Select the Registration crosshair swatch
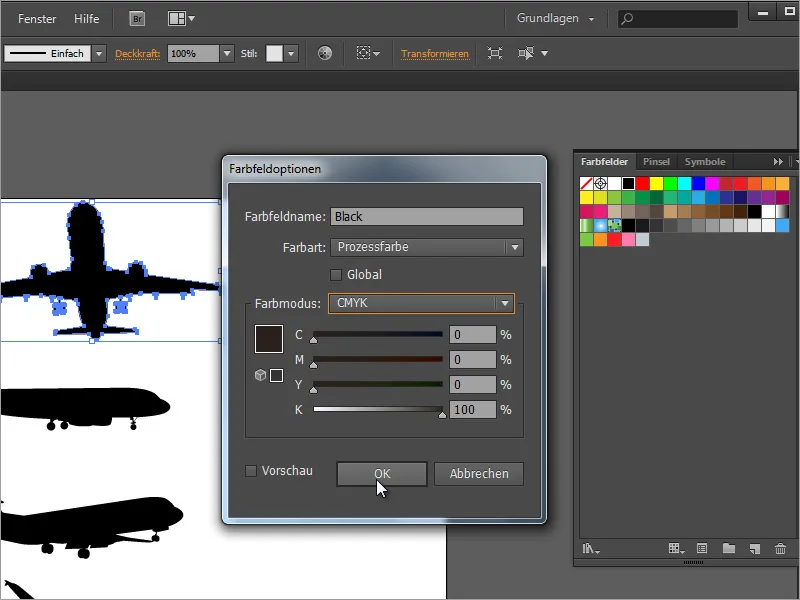The width and height of the screenshot is (800, 600). click(601, 183)
